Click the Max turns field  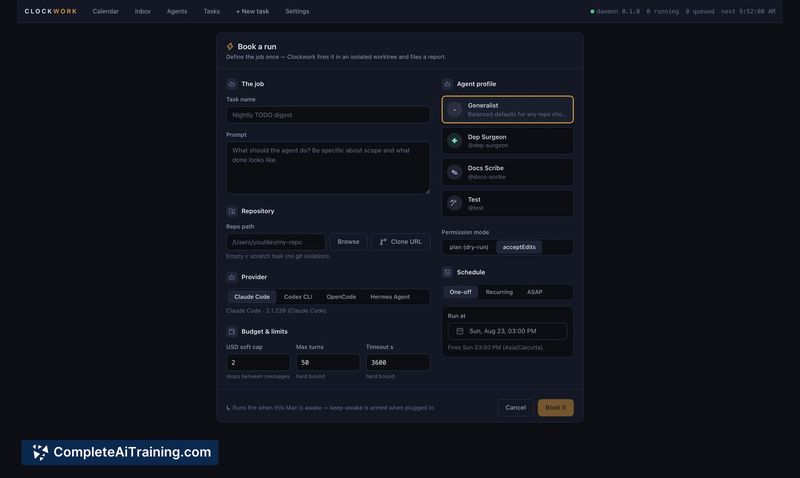(328, 362)
